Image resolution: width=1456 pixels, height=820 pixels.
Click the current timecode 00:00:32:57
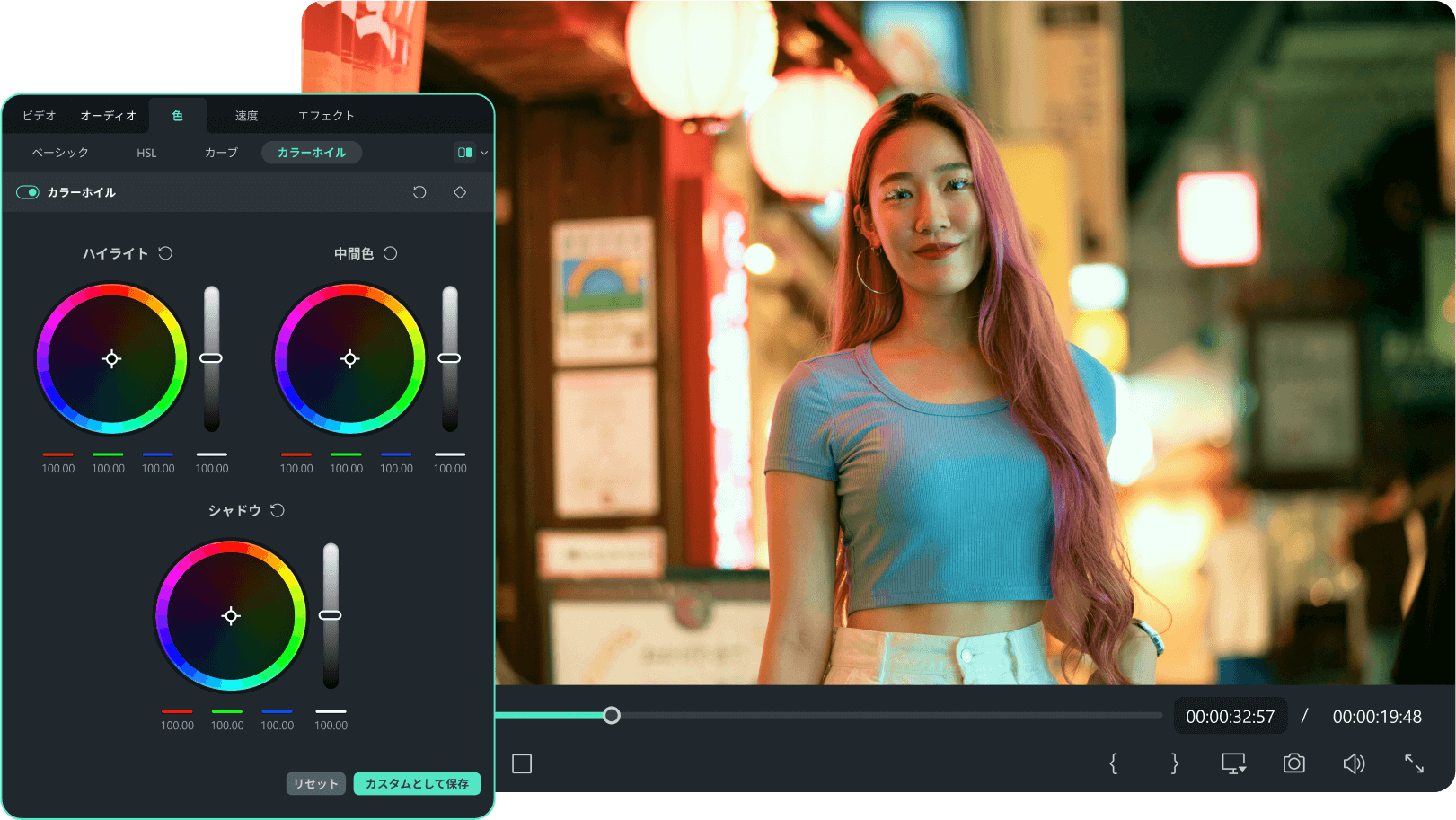(1231, 717)
